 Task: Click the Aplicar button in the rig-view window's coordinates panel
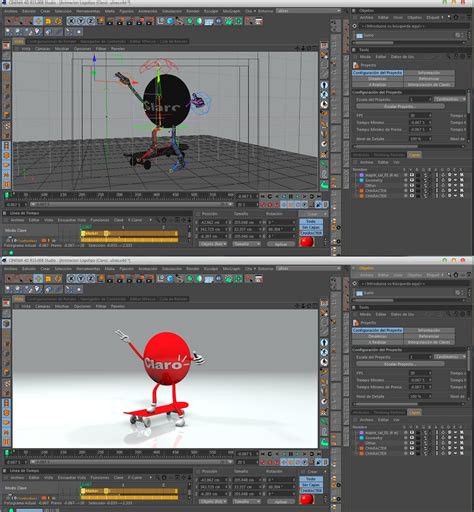tap(281, 244)
